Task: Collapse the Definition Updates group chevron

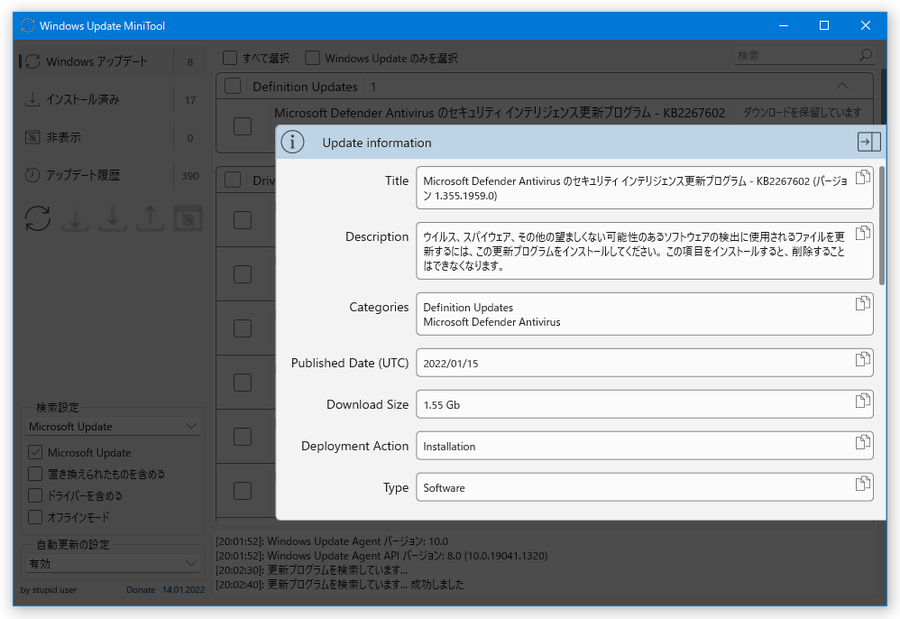Action: pos(842,86)
